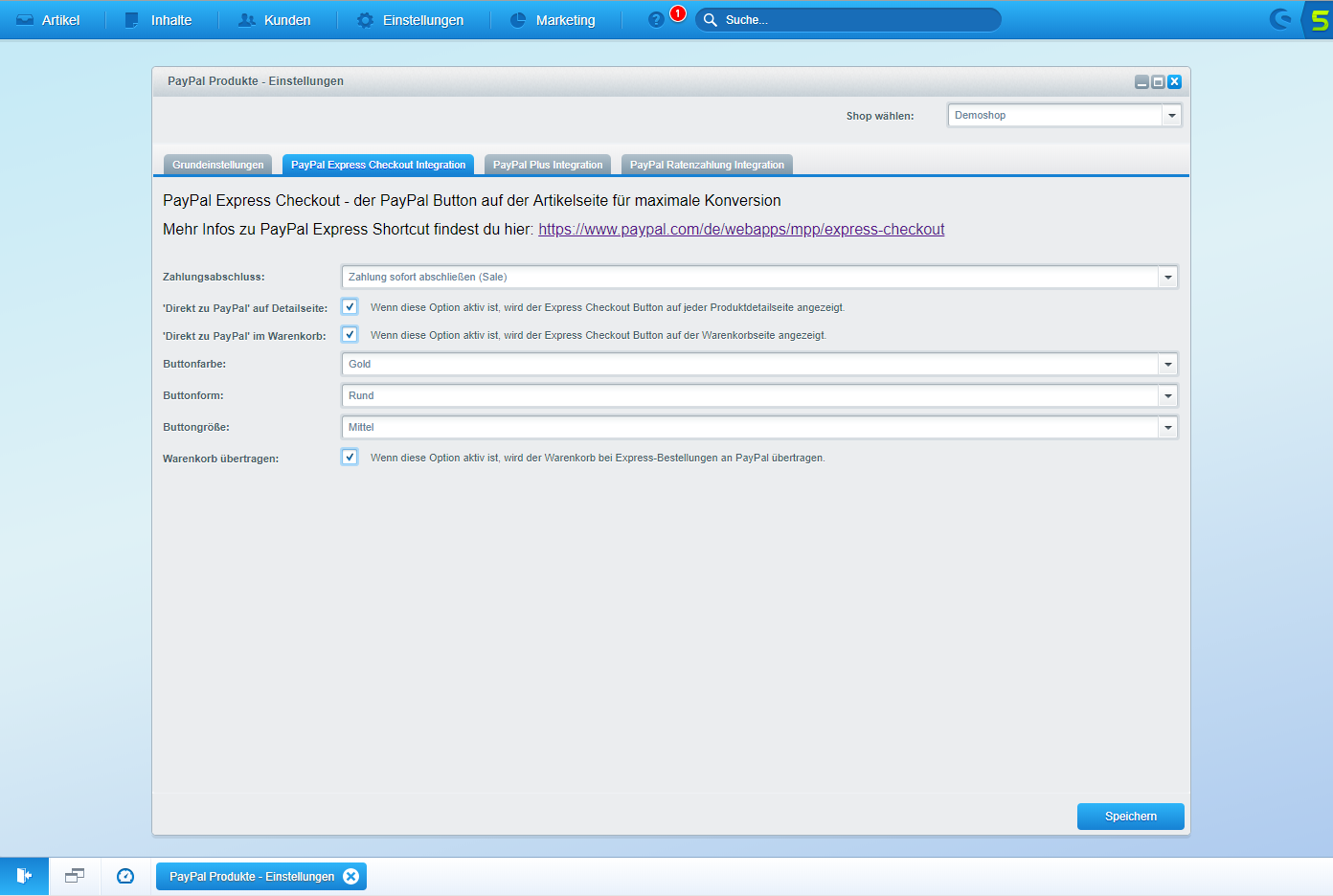Click the PayPal Produkte - Einstellungen title

coord(256,81)
